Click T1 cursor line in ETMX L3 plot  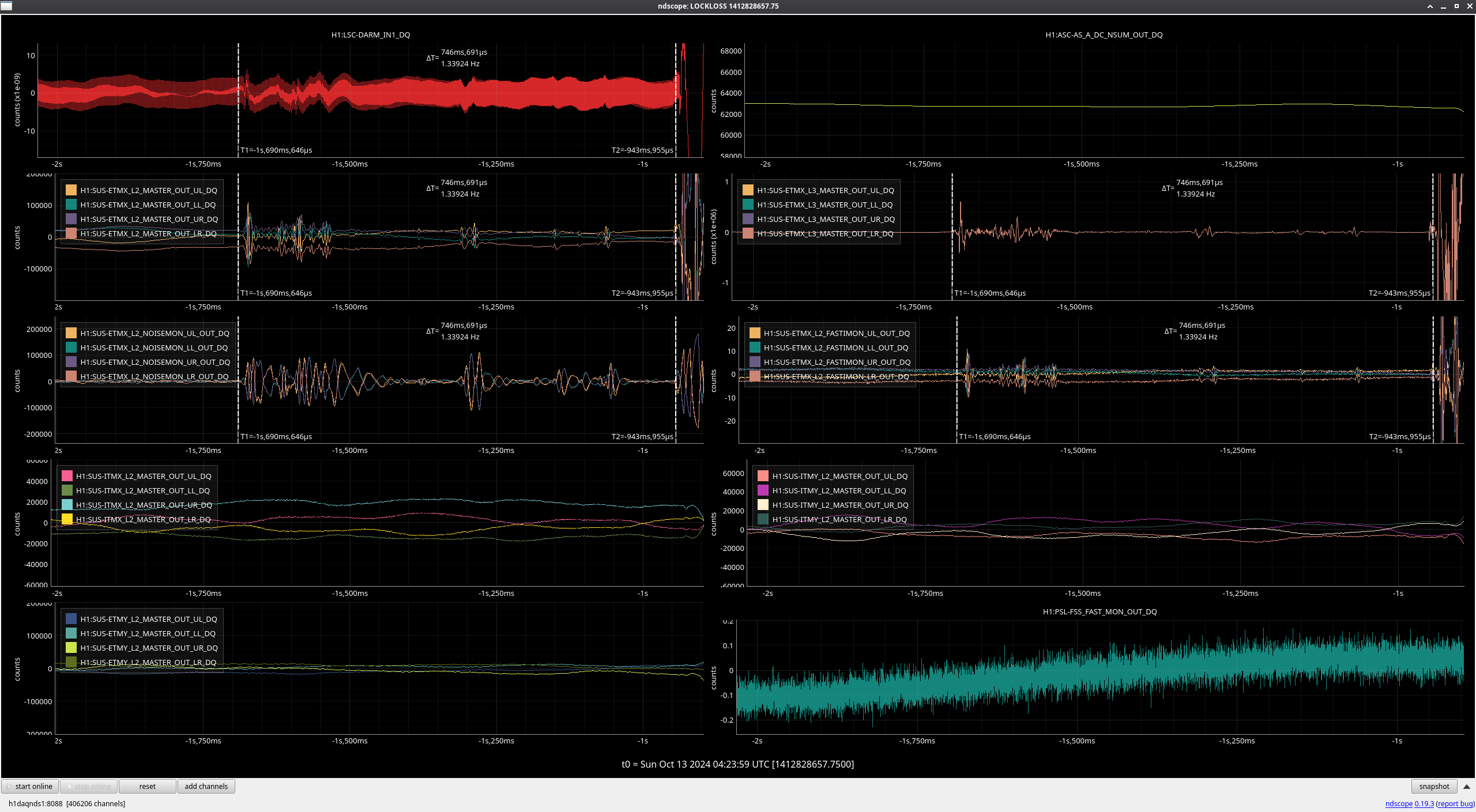point(952,236)
